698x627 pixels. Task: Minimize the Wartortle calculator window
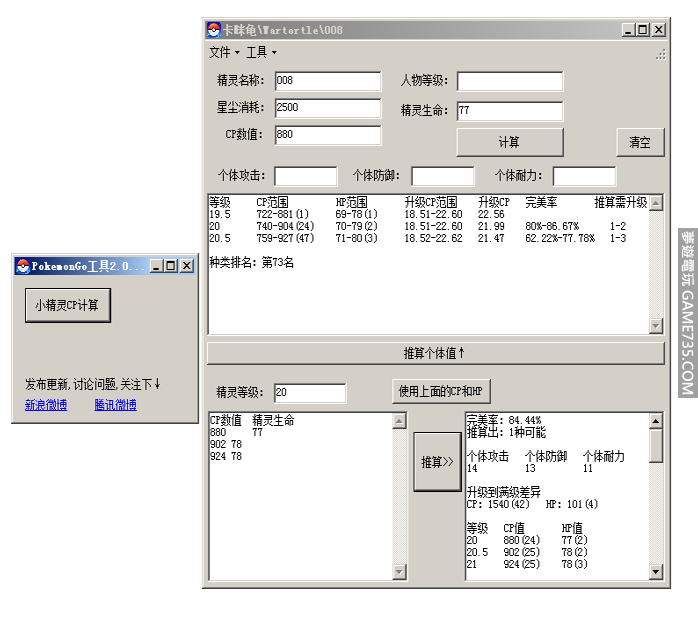[x=628, y=30]
